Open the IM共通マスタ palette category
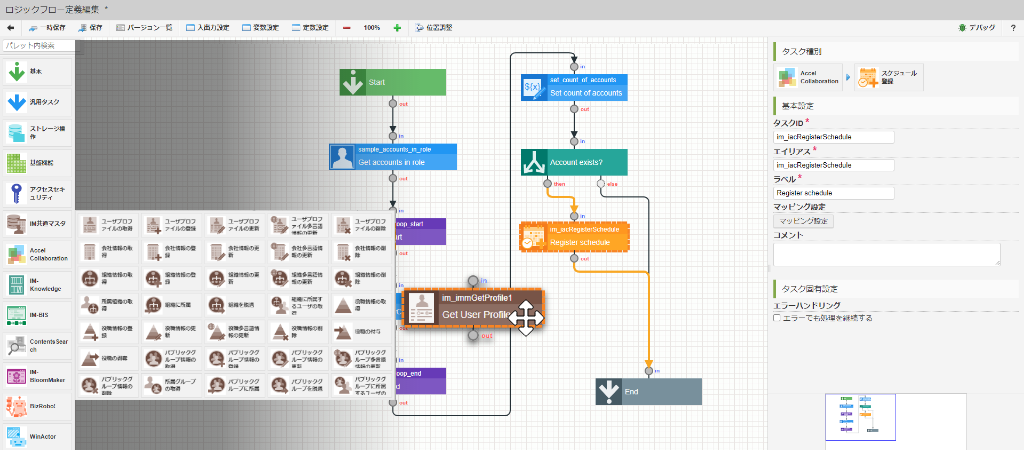Image resolution: width=1024 pixels, height=450 pixels. (x=37, y=223)
